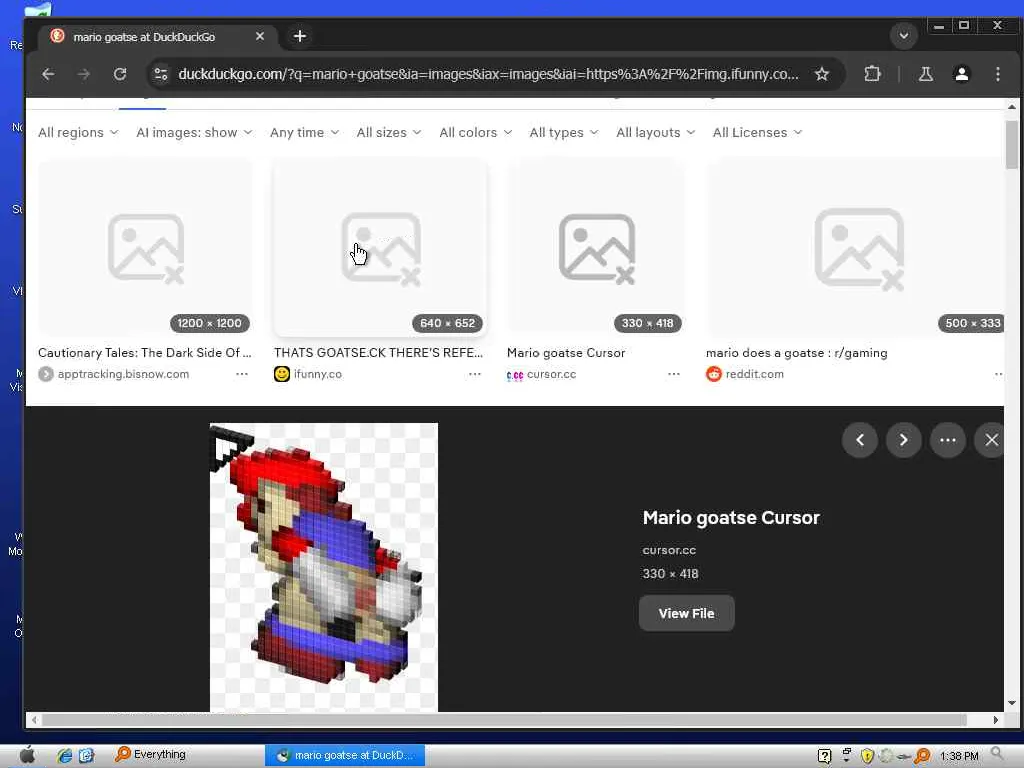1024x768 pixels.
Task: Open the Apple logo start menu in taskbar
Action: click(27, 755)
